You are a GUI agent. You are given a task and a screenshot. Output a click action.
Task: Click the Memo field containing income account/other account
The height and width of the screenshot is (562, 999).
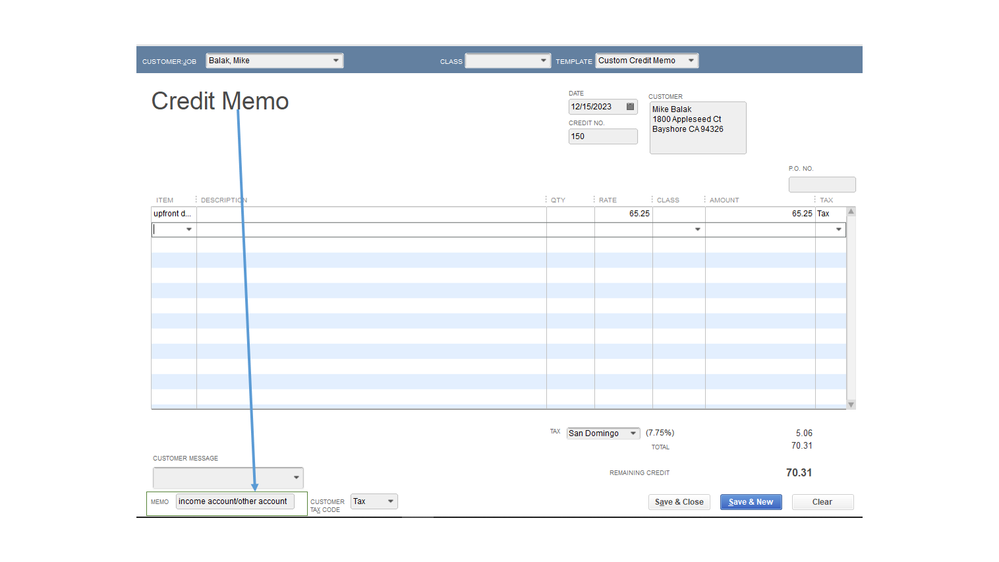pyautogui.click(x=235, y=501)
